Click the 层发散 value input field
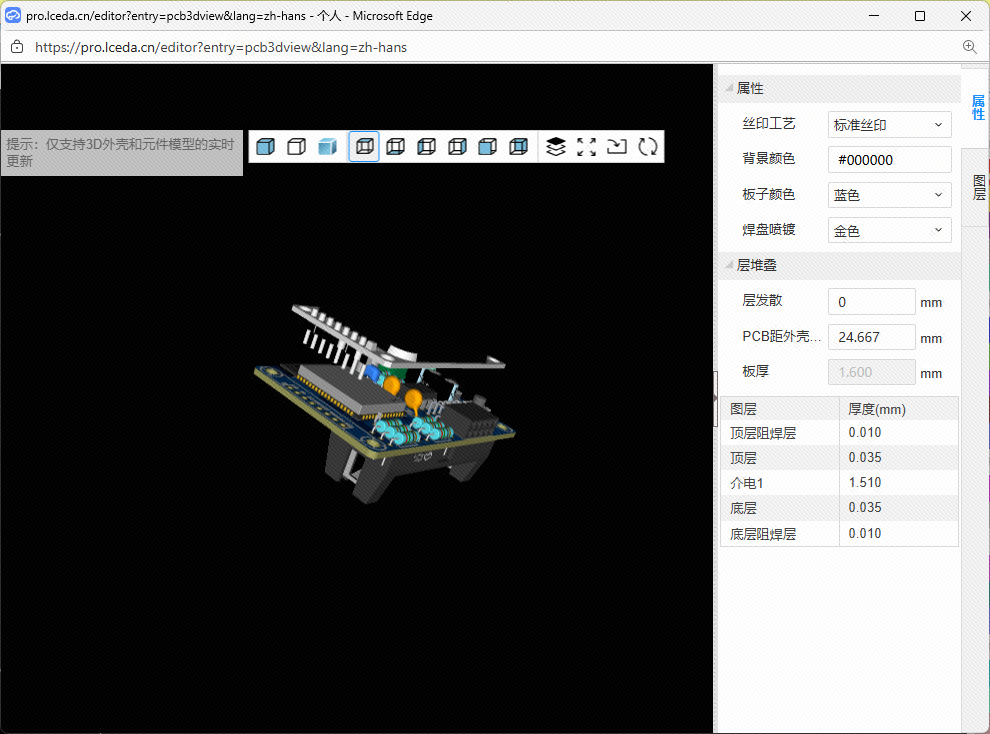This screenshot has width=990, height=734. (x=871, y=302)
